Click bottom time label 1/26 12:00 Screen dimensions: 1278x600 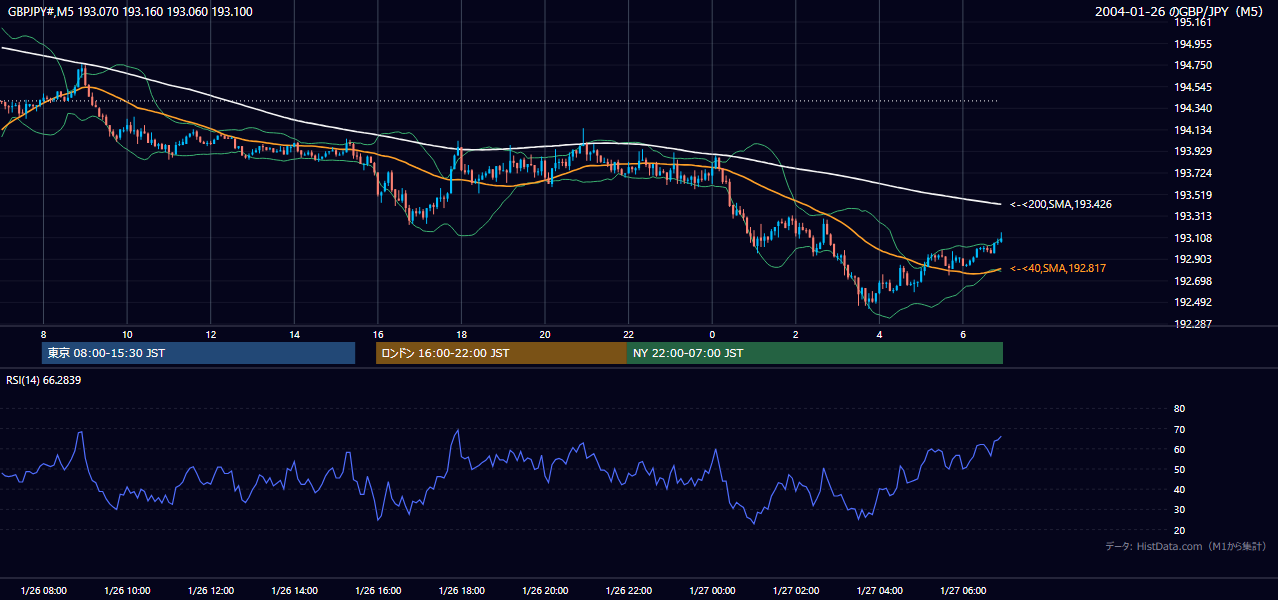(210, 590)
